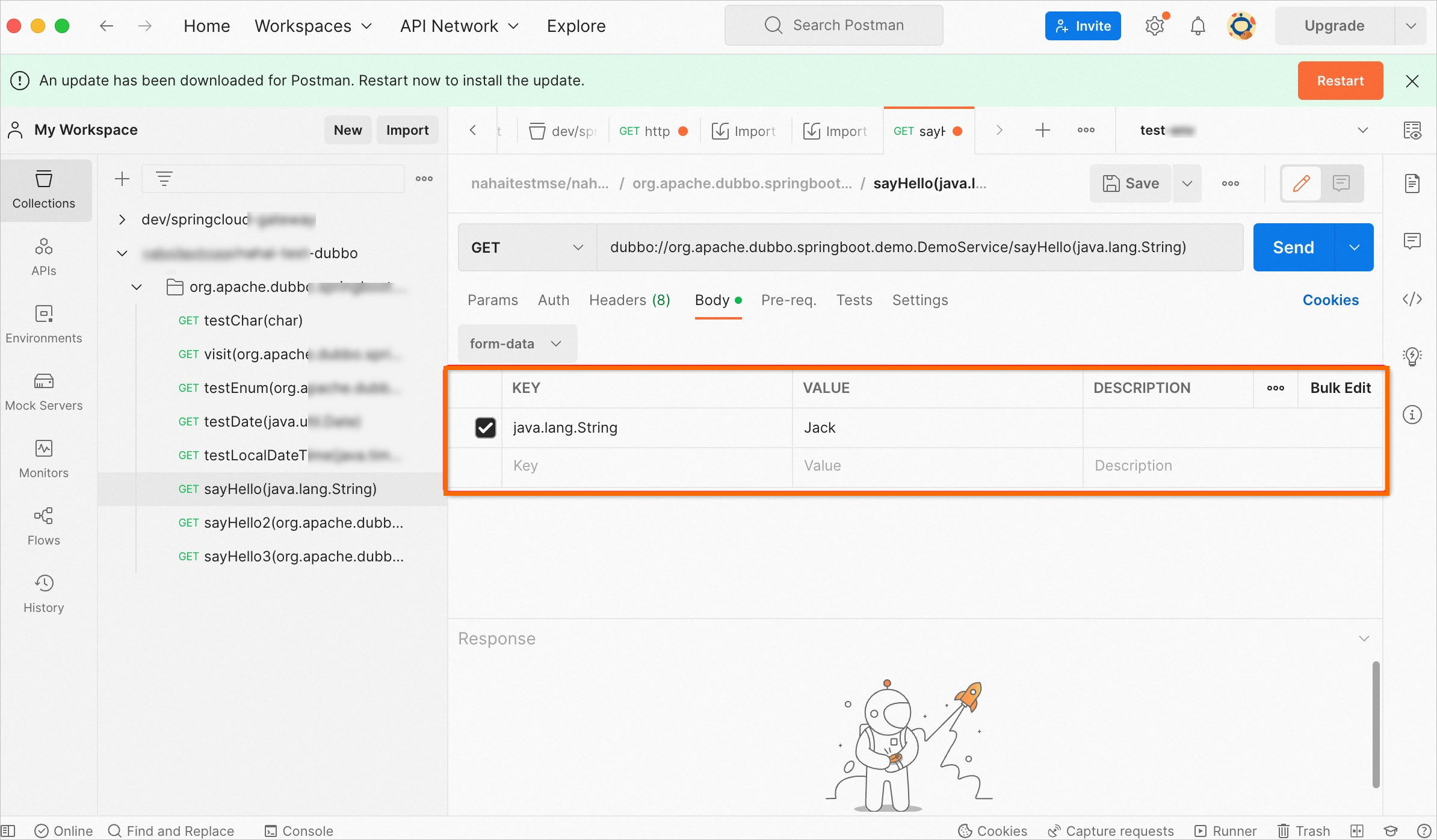Switch to comment mode icon
The image size is (1437, 840).
(x=1341, y=183)
